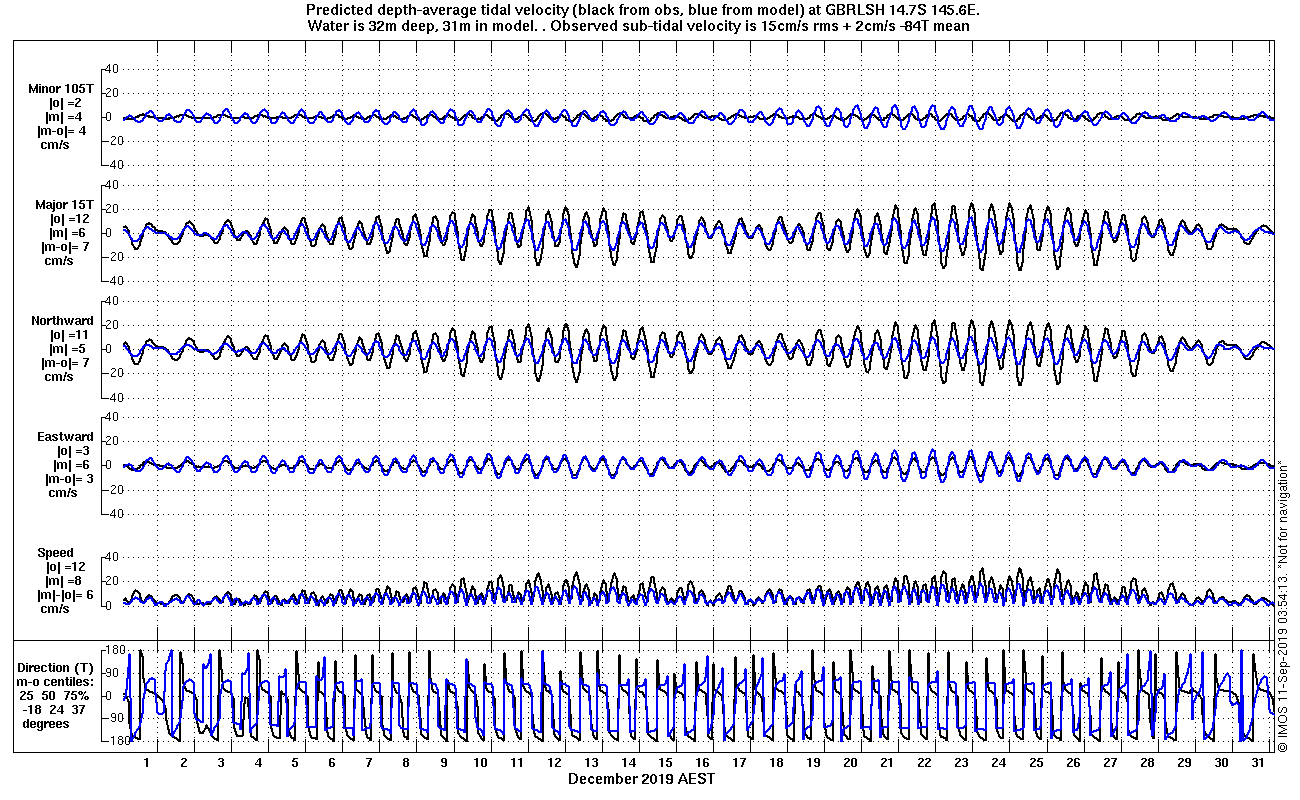Click the '40' tick of Major 15T axis
Image resolution: width=1300 pixels, height=800 pixels.
[x=112, y=185]
